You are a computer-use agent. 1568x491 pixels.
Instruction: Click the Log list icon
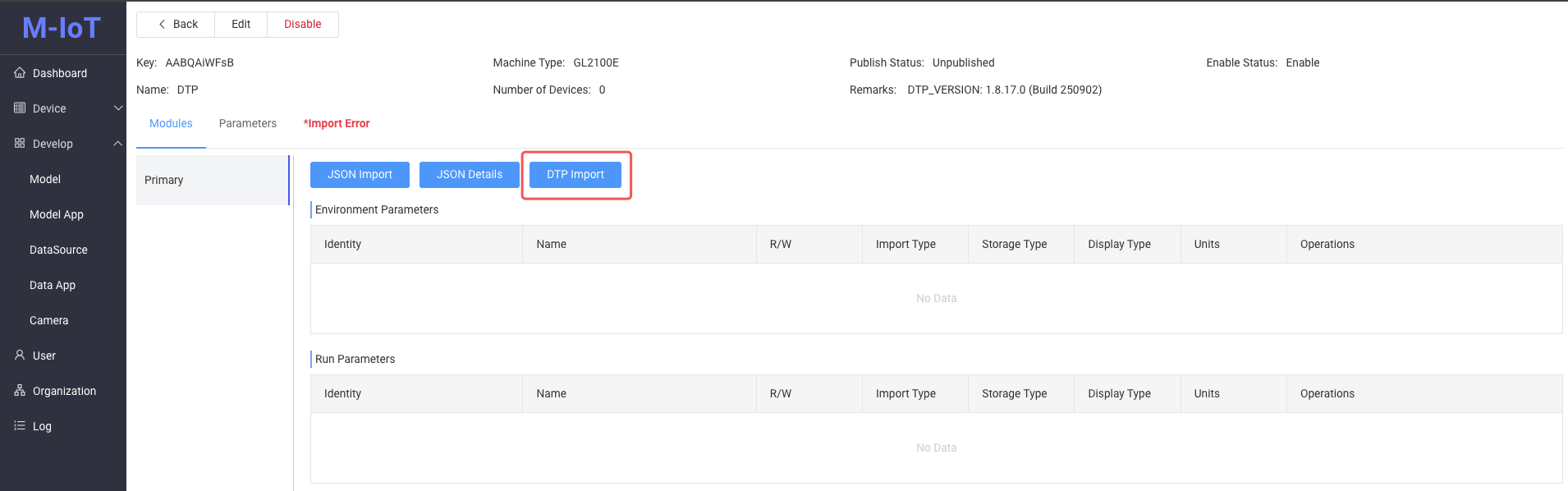[x=20, y=426]
